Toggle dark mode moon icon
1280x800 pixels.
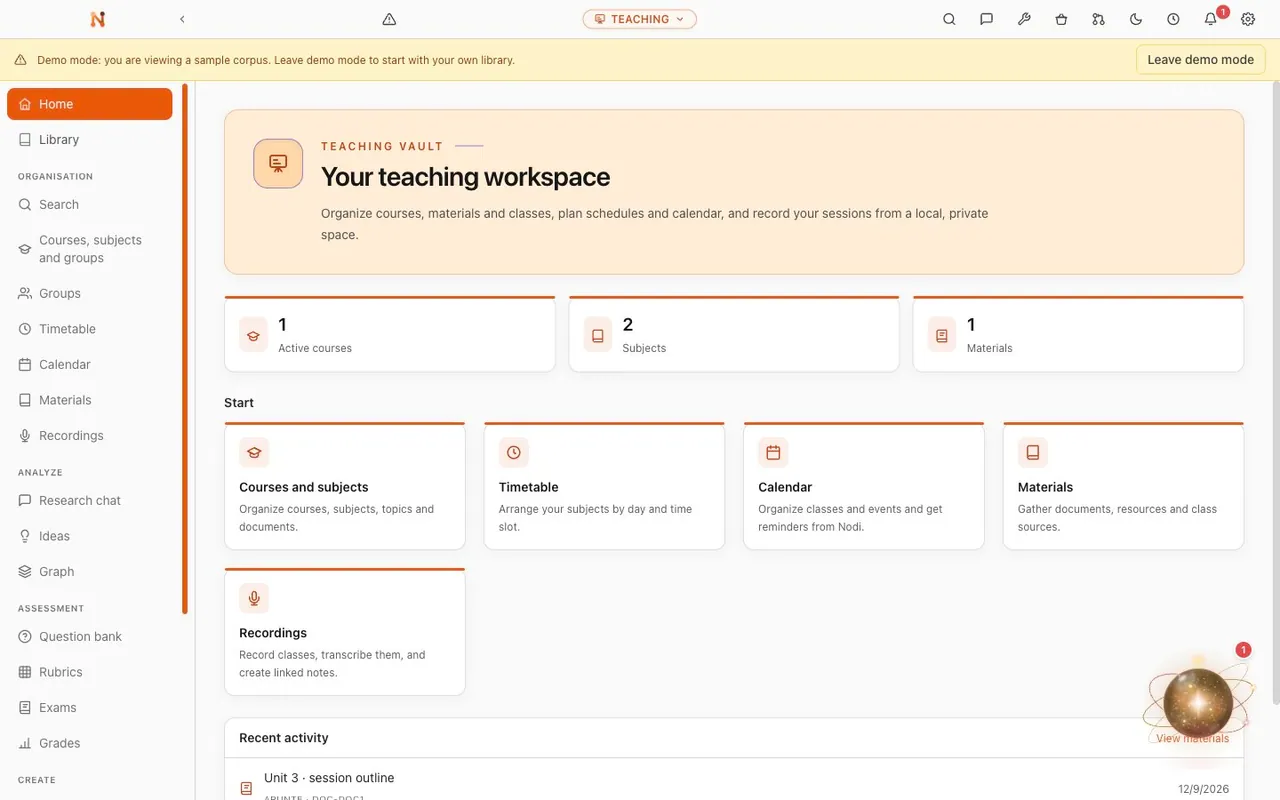[1136, 19]
